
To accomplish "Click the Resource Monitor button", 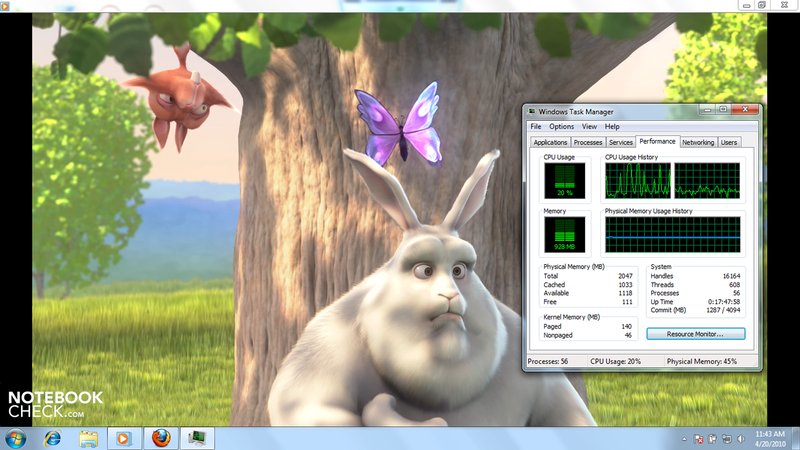I will point(695,334).
